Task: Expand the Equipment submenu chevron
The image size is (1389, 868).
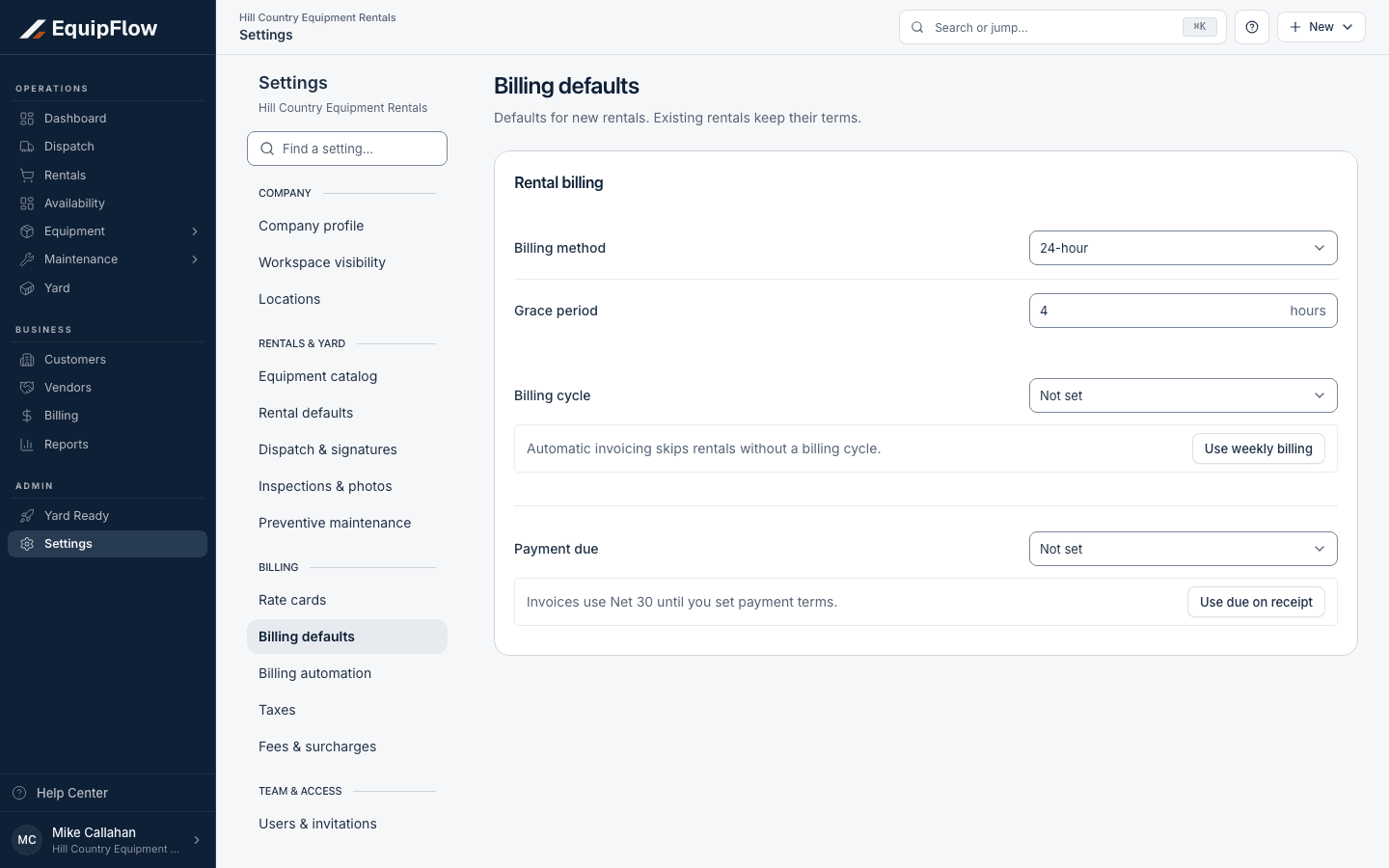Action: 195,231
